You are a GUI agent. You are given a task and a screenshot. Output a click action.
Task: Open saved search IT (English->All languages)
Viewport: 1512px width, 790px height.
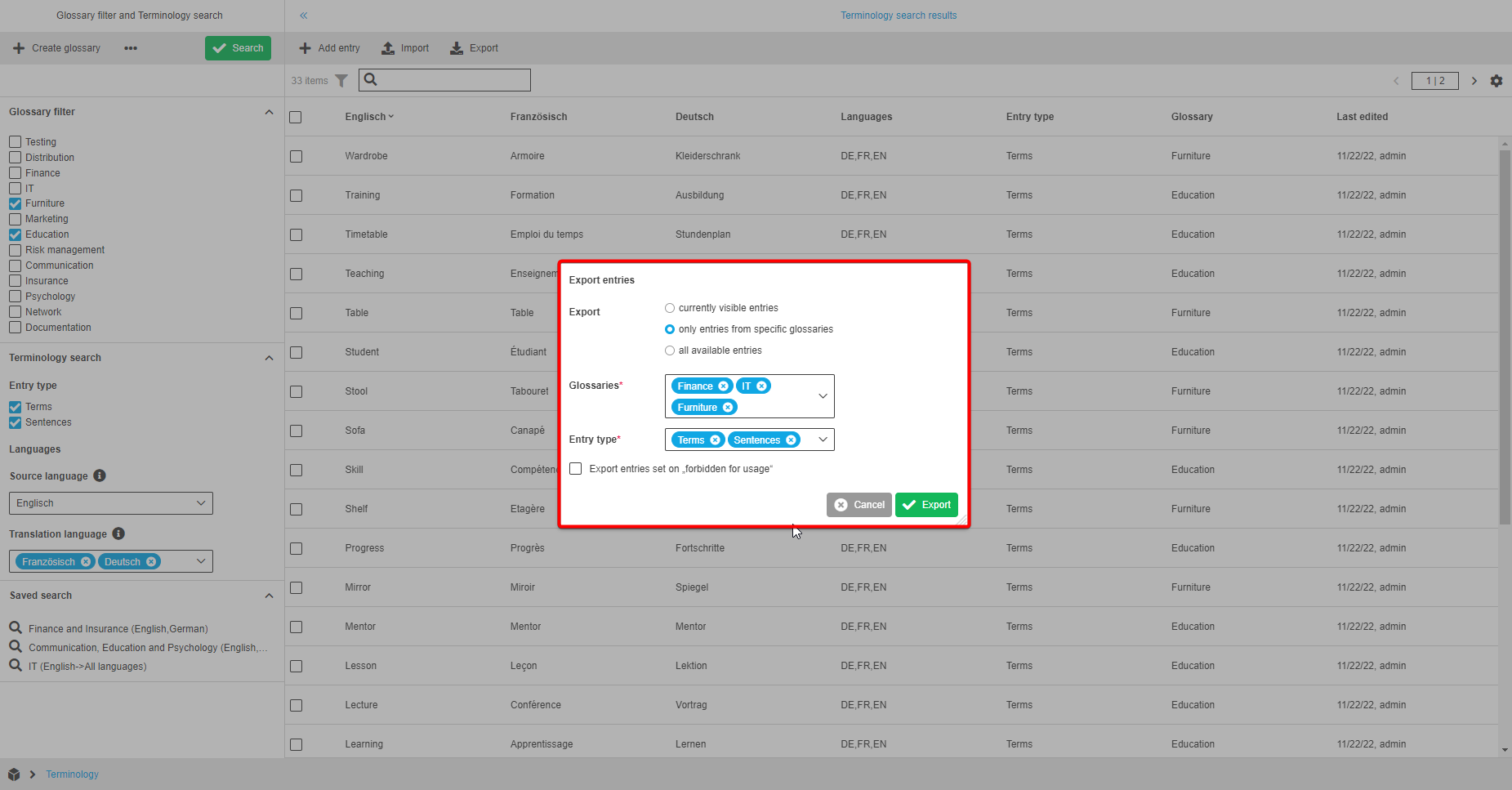click(x=87, y=666)
